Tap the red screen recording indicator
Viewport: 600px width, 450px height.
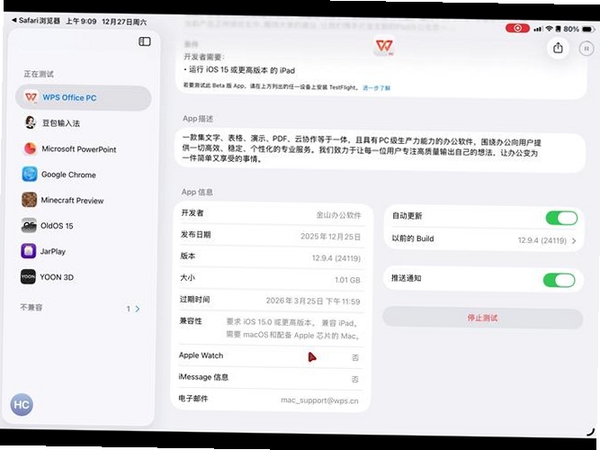[x=517, y=28]
